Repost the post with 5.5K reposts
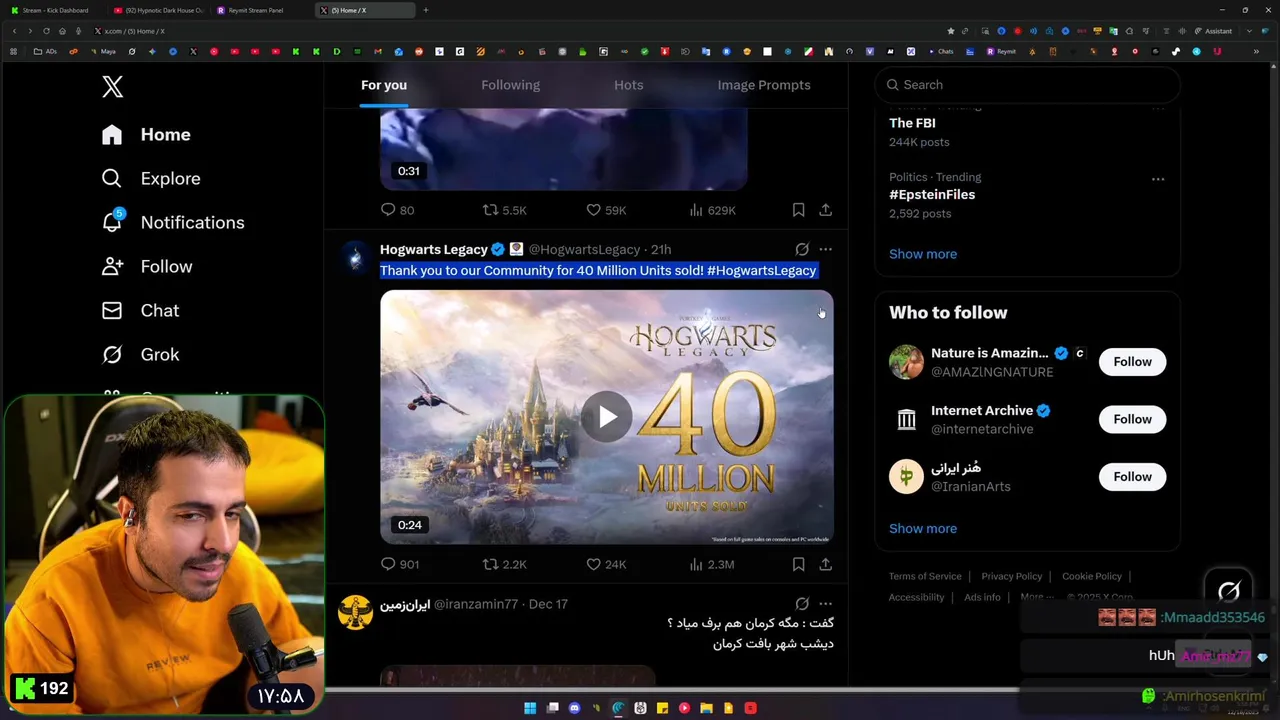1280x720 pixels. click(504, 210)
